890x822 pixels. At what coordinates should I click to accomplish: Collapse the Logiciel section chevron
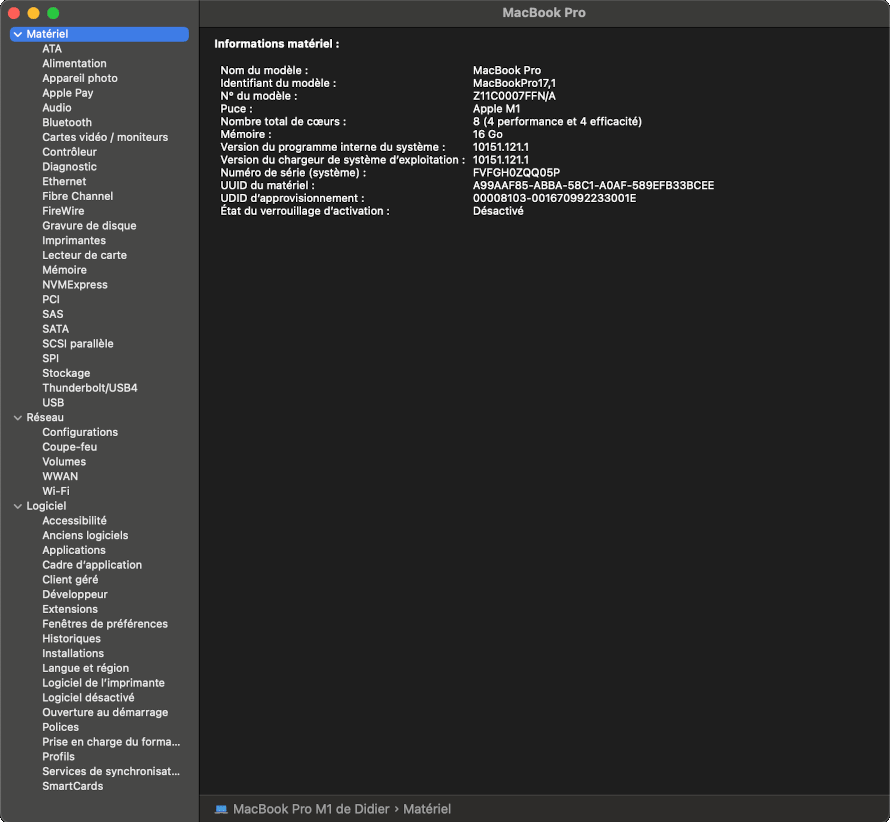click(x=17, y=506)
